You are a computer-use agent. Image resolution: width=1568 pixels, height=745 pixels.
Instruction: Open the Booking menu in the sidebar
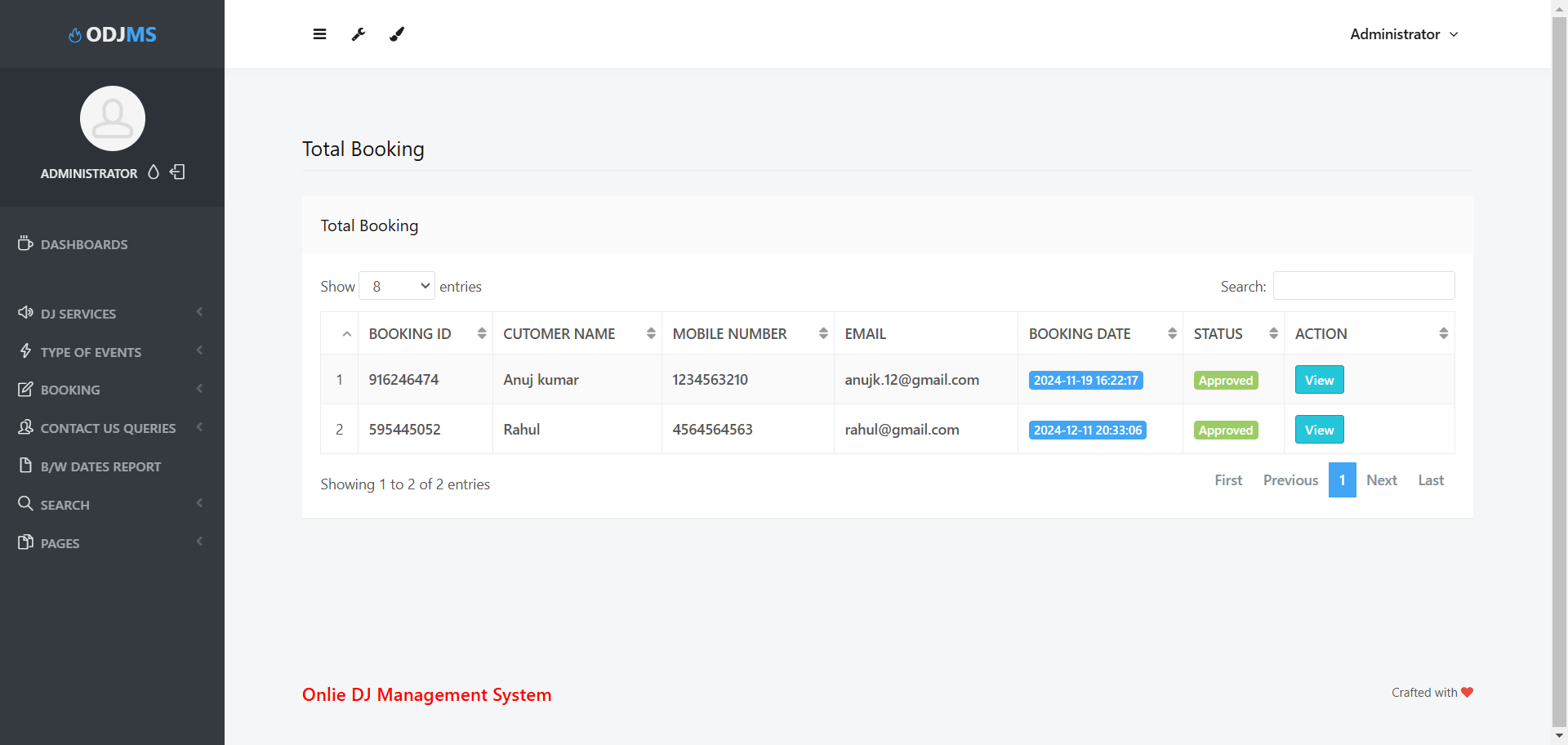[x=69, y=390]
